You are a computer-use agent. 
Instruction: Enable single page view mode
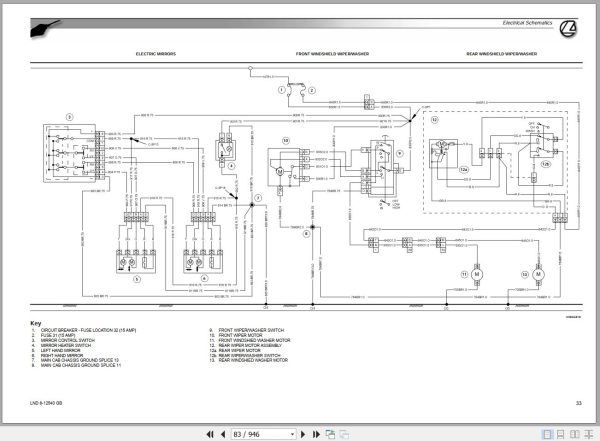pos(548,434)
